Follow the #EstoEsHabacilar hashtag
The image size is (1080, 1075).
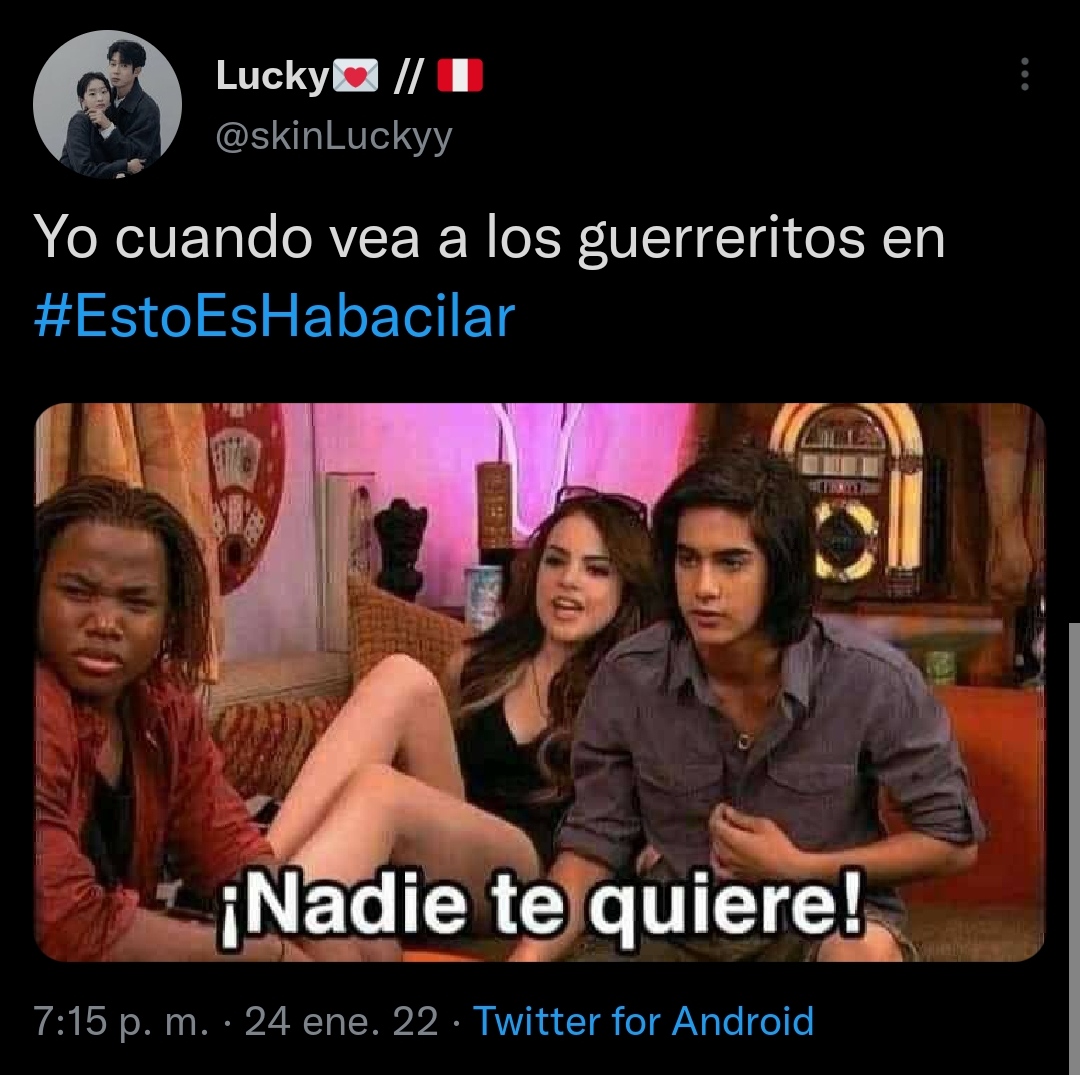point(275,316)
